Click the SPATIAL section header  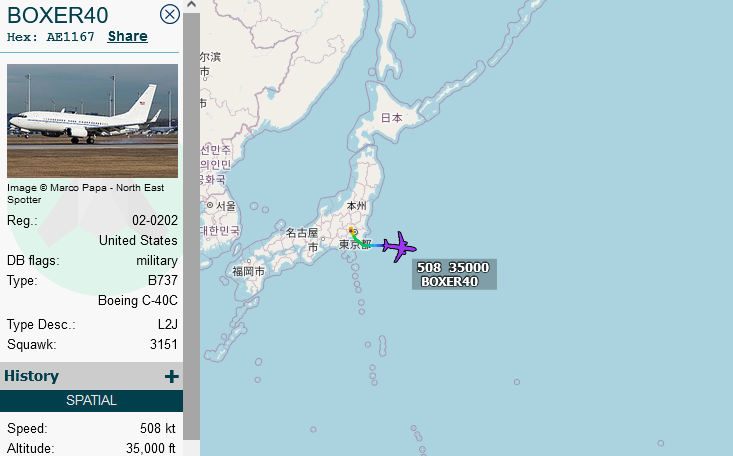pos(91,401)
